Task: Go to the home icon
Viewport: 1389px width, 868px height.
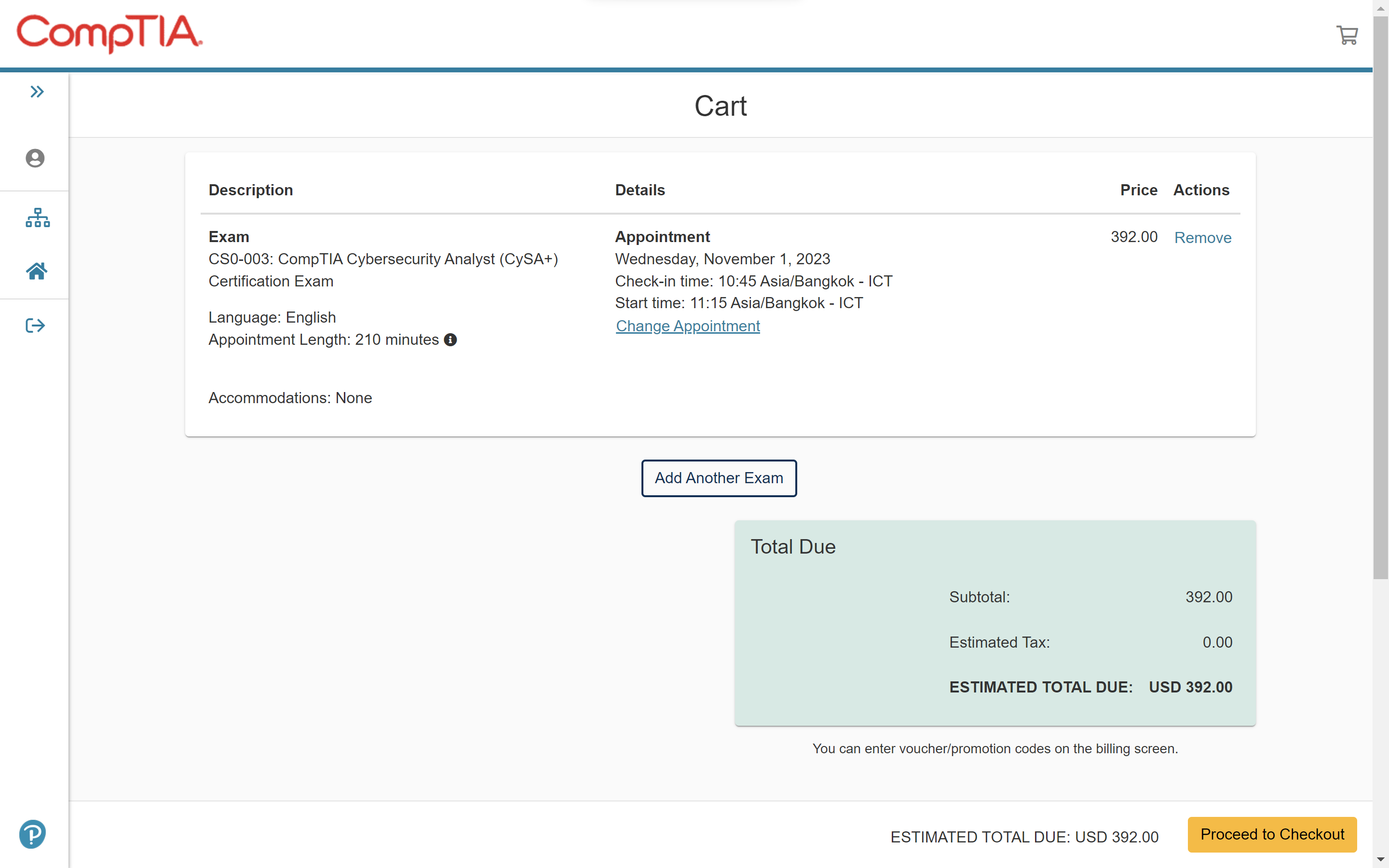Action: [37, 271]
